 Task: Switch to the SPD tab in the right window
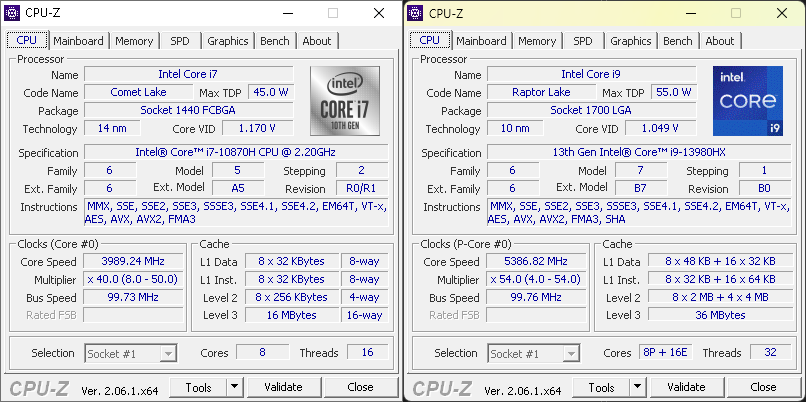click(x=583, y=41)
